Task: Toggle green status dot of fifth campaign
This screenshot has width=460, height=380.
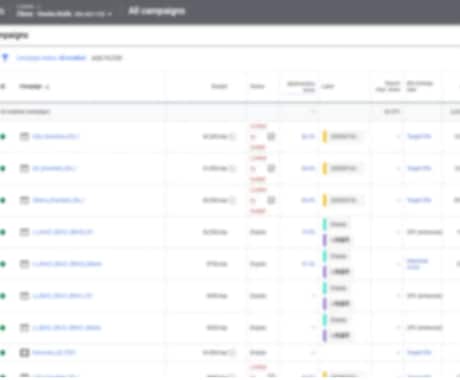Action: [3, 264]
